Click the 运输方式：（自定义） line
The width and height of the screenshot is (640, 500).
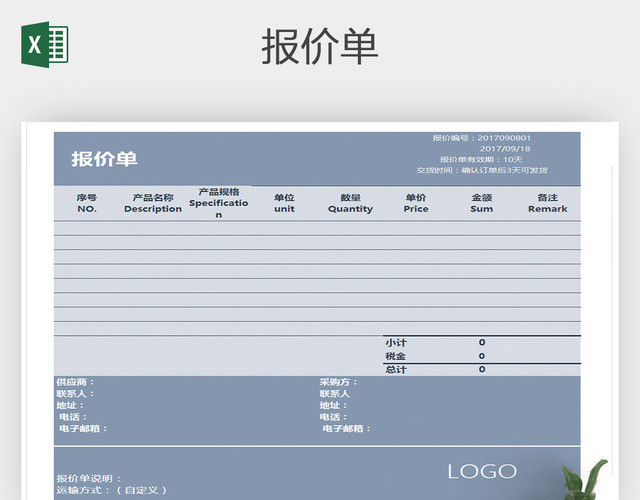pyautogui.click(x=112, y=490)
